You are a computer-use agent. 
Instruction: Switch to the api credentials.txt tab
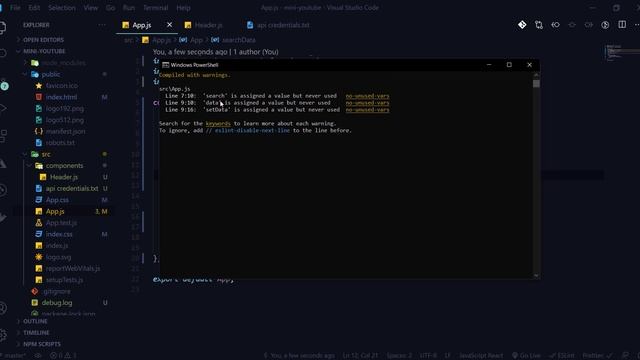283,25
